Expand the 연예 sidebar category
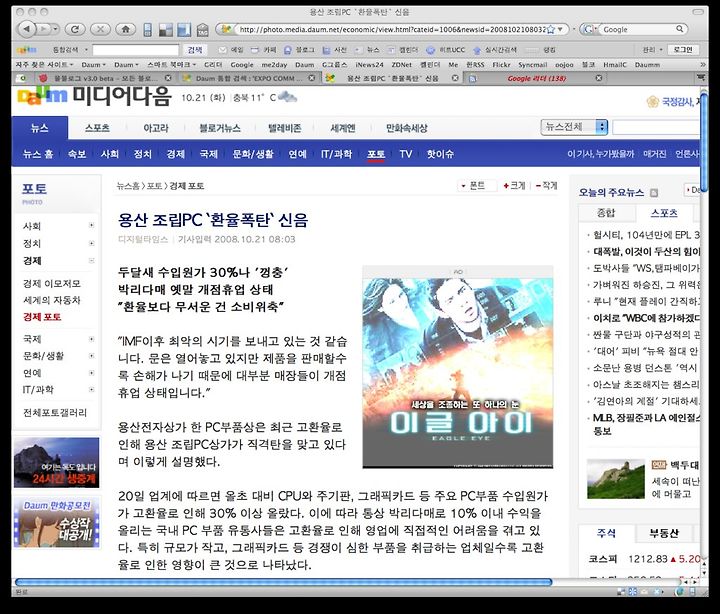Viewport: 720px width, 614px height. pyautogui.click(x=91, y=372)
